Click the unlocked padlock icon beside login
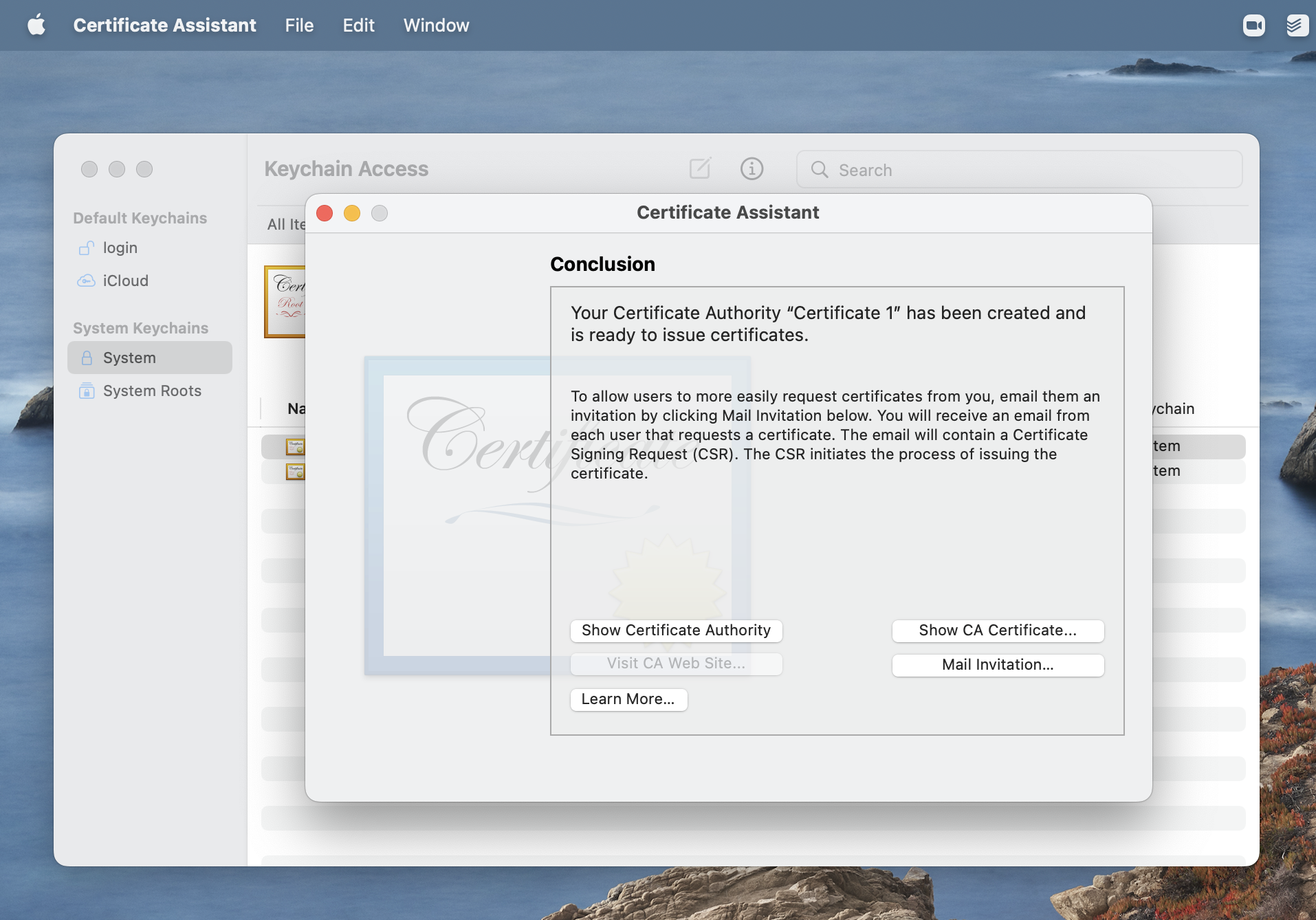Screen dimensions: 1316x920 point(87,248)
